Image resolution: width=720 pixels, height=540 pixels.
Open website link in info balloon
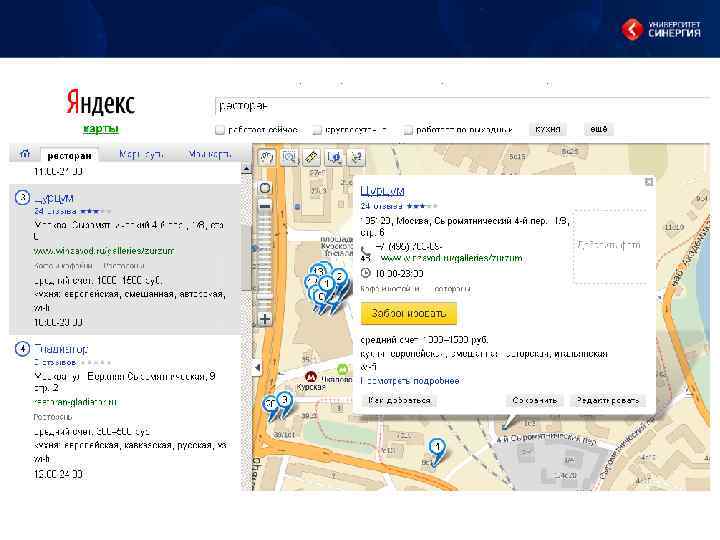pos(451,258)
